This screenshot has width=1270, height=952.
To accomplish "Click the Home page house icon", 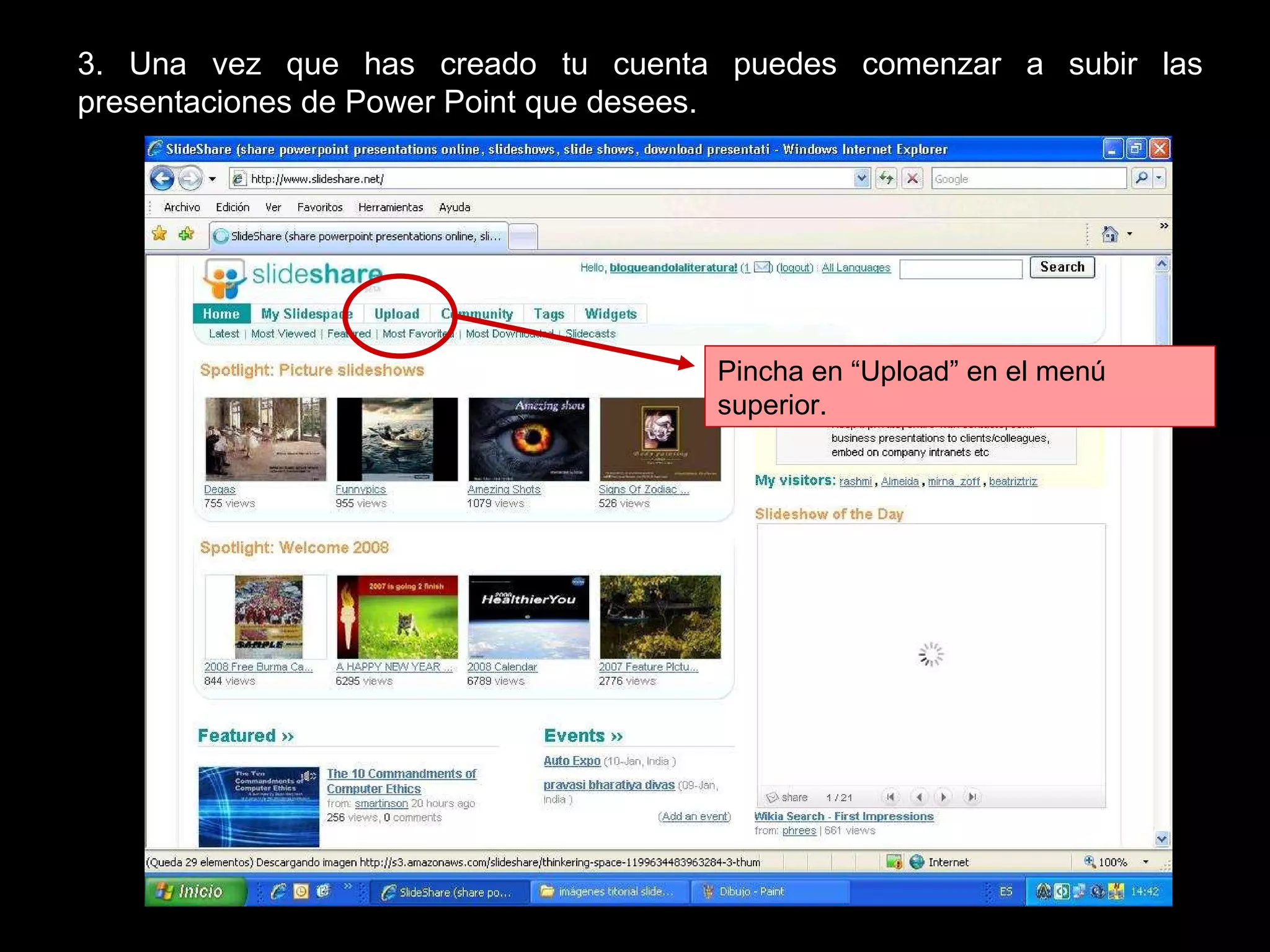I will tap(1110, 234).
